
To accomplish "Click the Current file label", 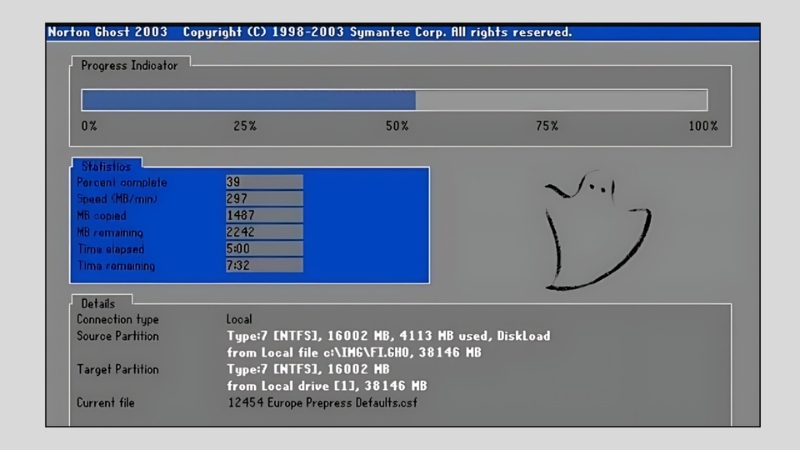I will (106, 403).
